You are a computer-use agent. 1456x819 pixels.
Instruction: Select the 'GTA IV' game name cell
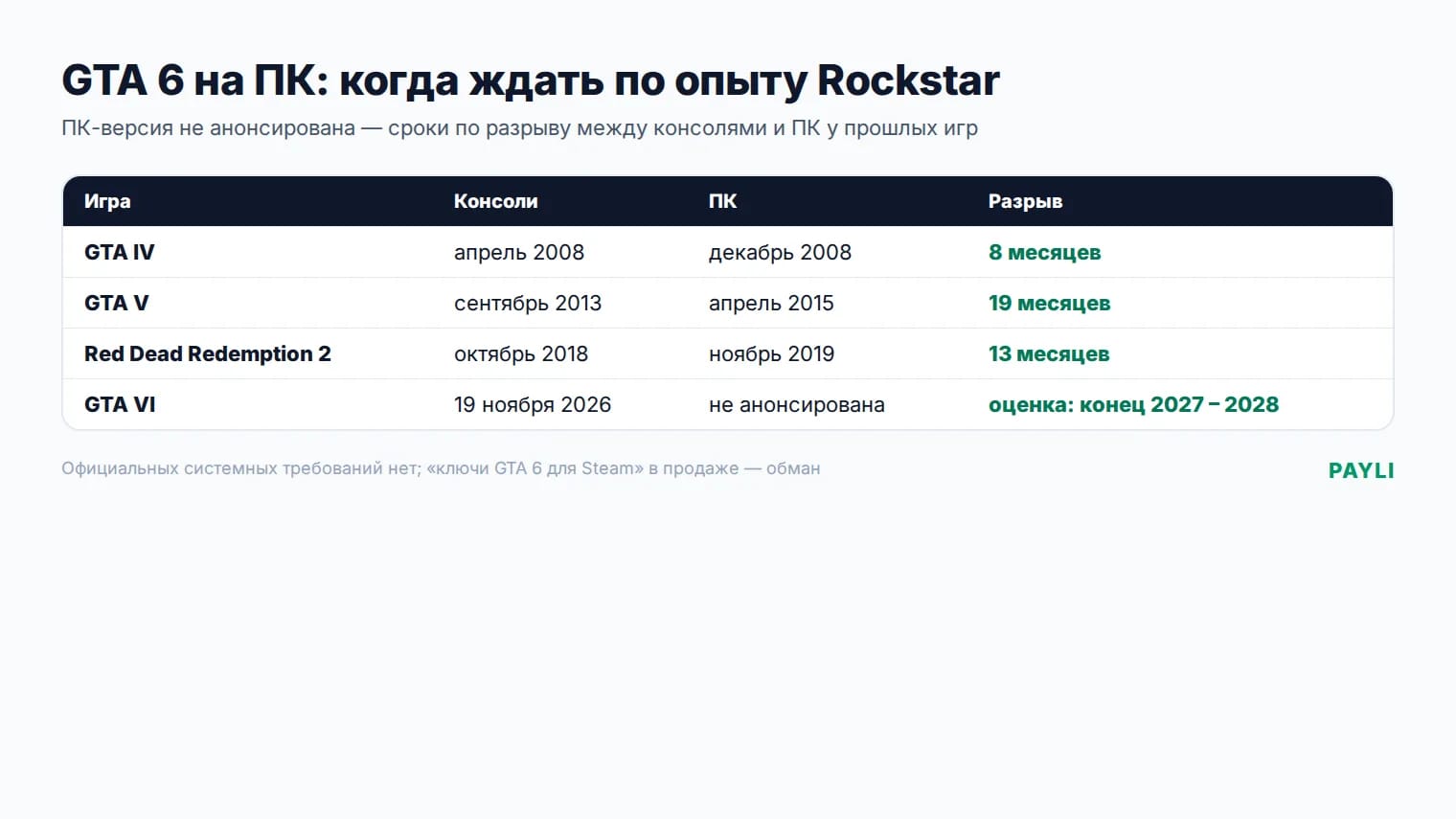tap(119, 252)
